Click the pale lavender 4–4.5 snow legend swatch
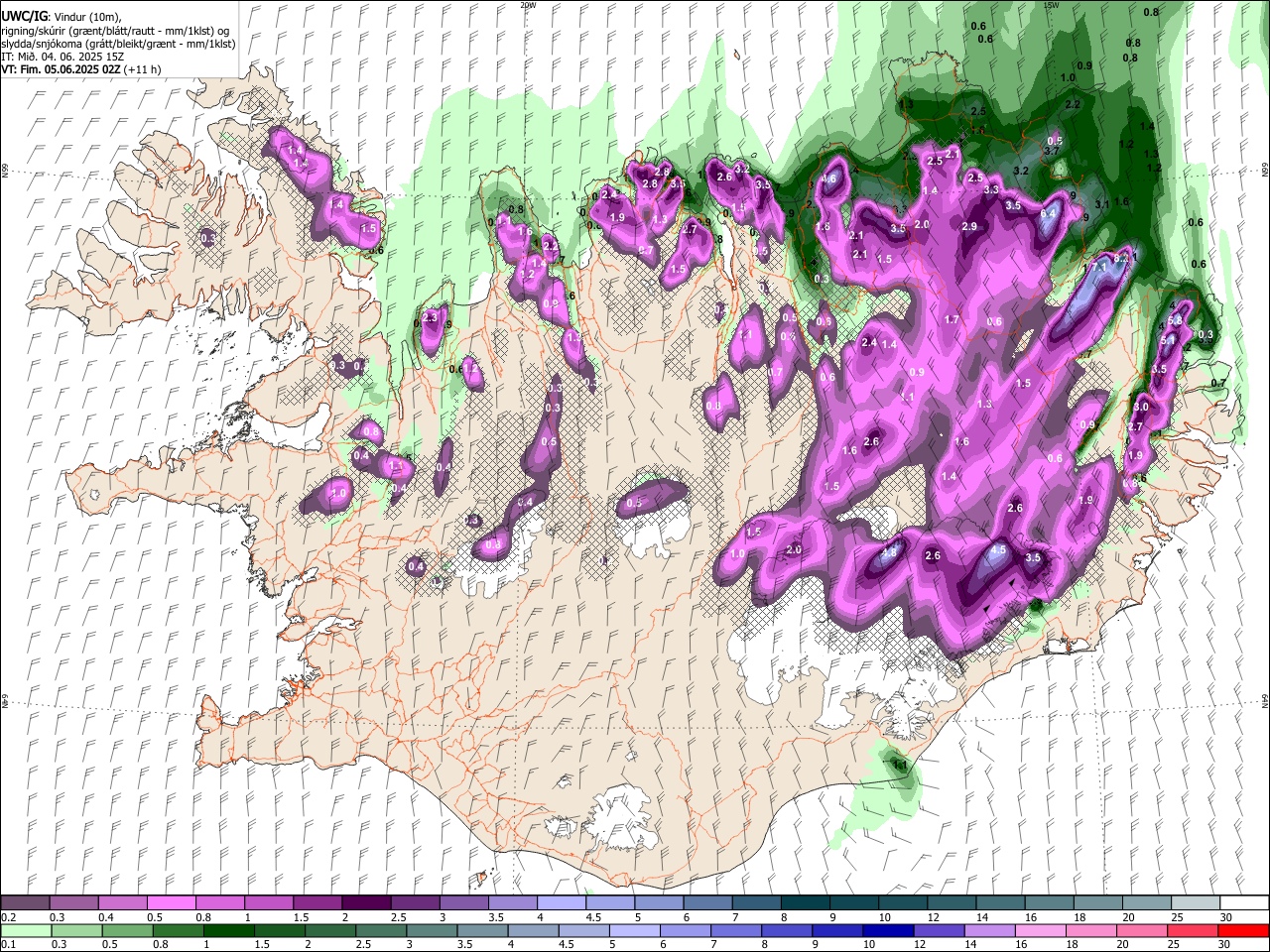The height and width of the screenshot is (952, 1270). click(561, 902)
